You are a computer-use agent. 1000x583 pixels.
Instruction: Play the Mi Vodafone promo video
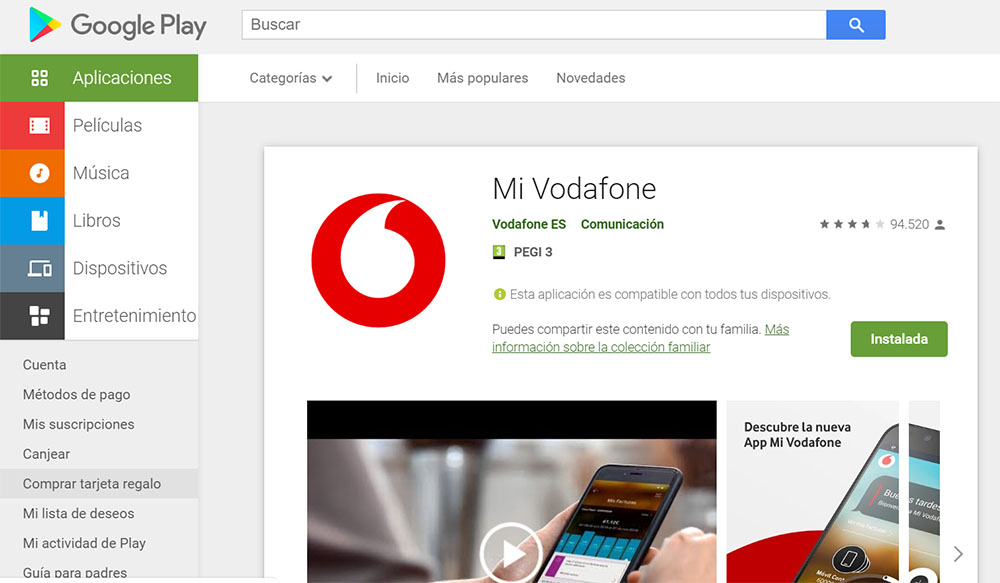(511, 553)
